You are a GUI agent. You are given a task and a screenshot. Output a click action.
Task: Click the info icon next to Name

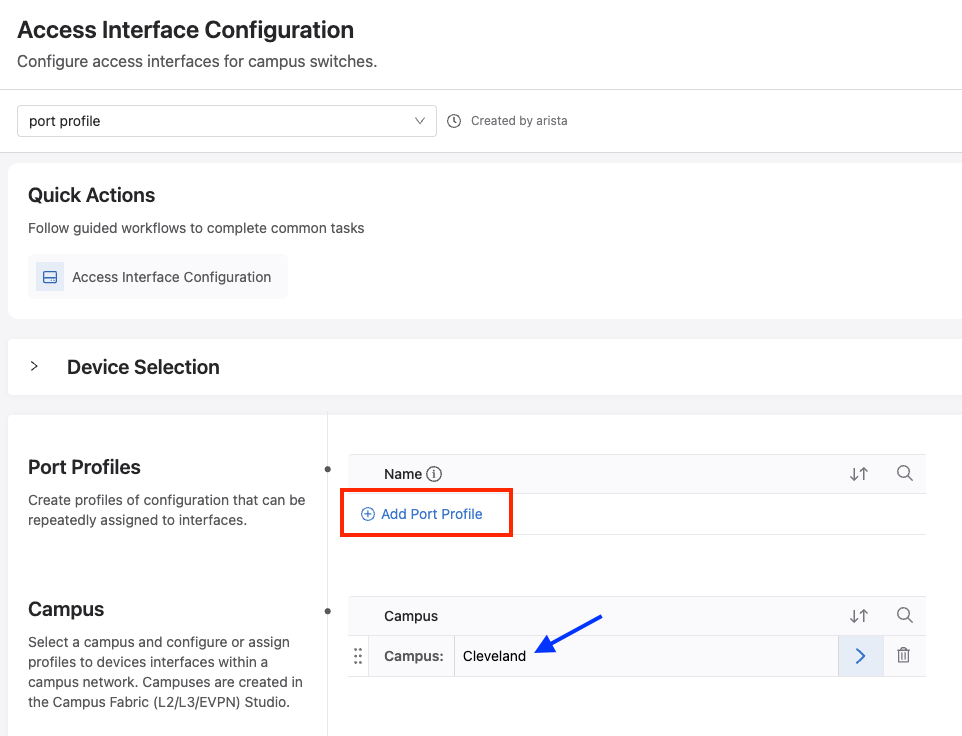point(434,475)
